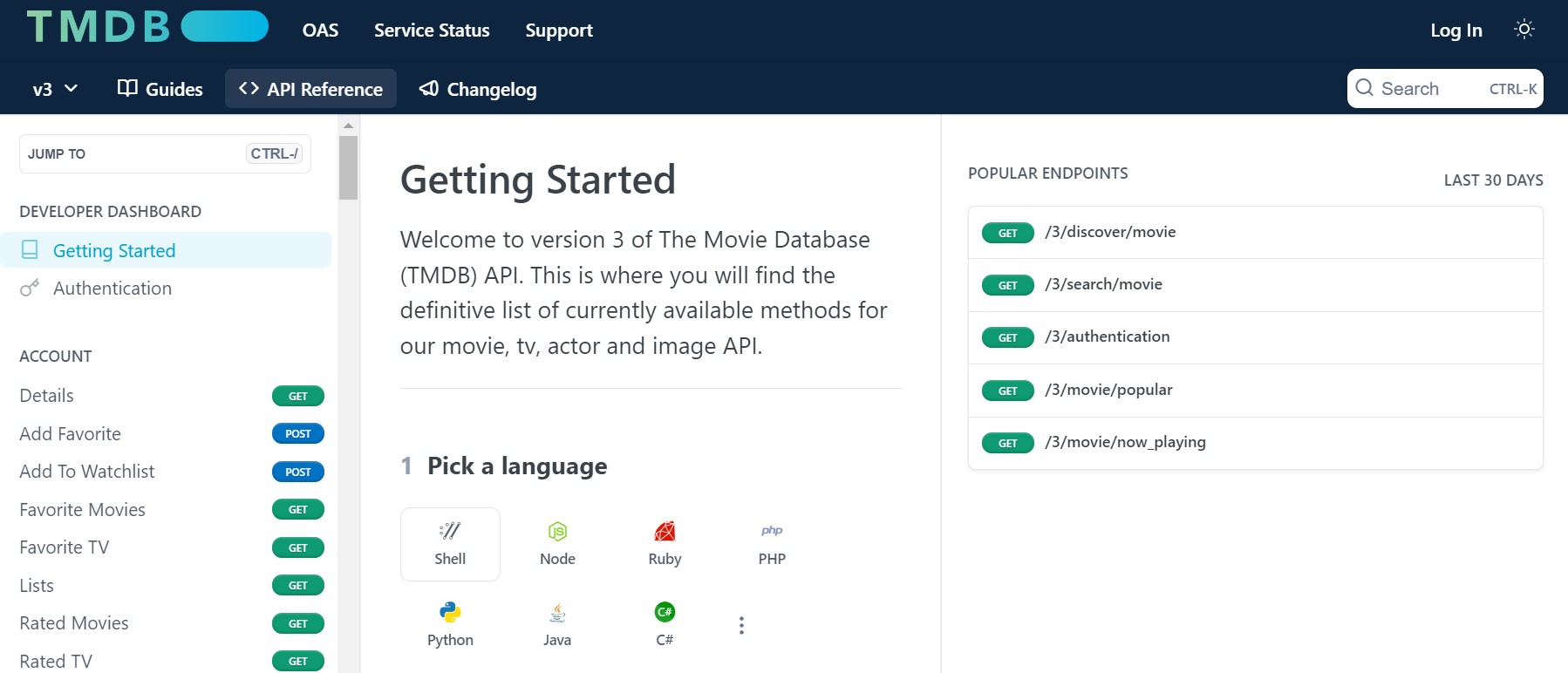
Task: Open the Service Status page
Action: 432,31
